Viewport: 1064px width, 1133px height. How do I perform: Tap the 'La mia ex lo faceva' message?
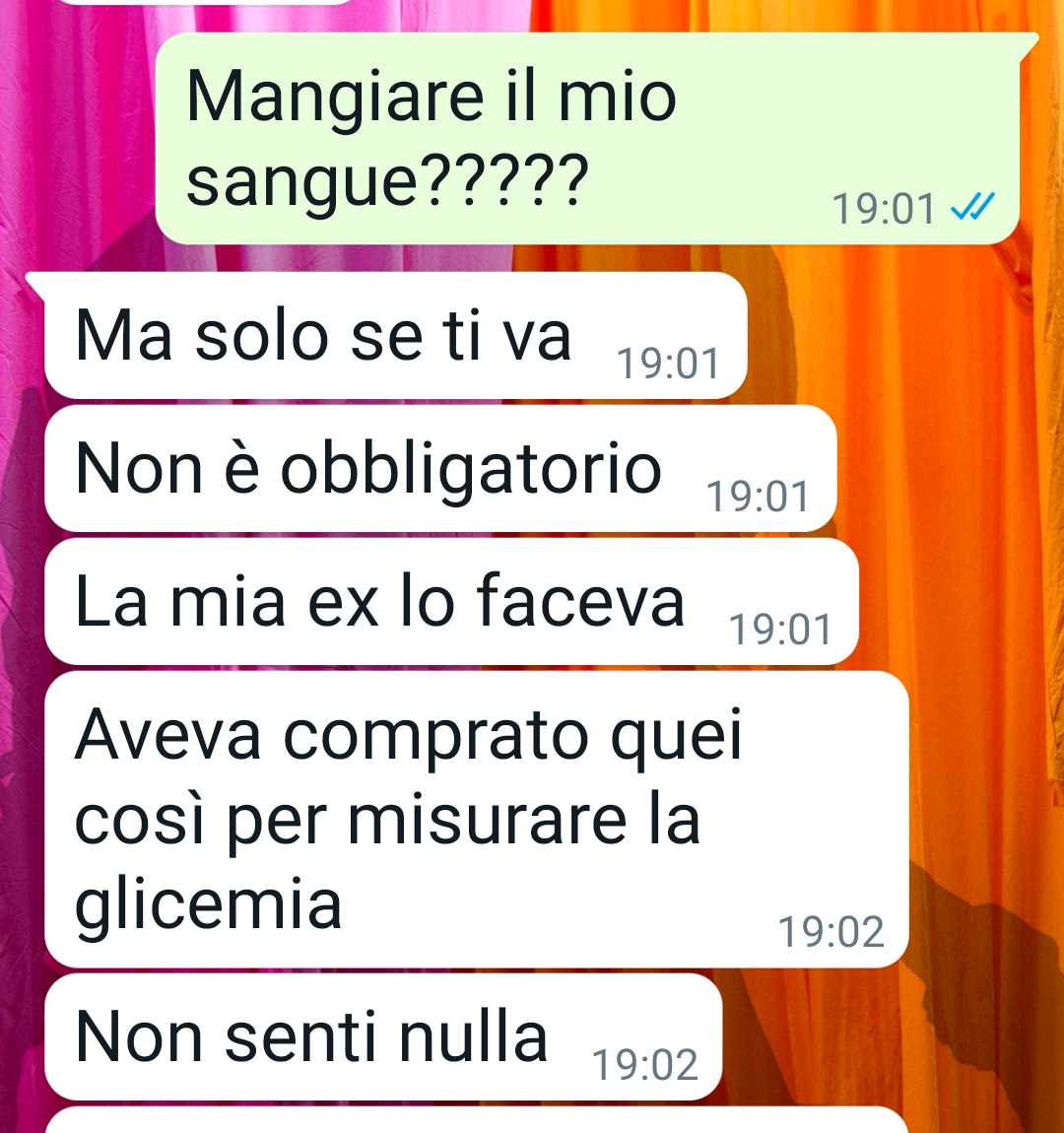point(451,602)
